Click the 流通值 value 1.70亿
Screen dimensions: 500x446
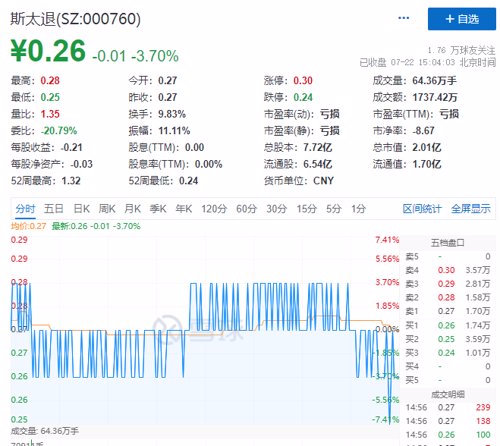[x=427, y=164]
